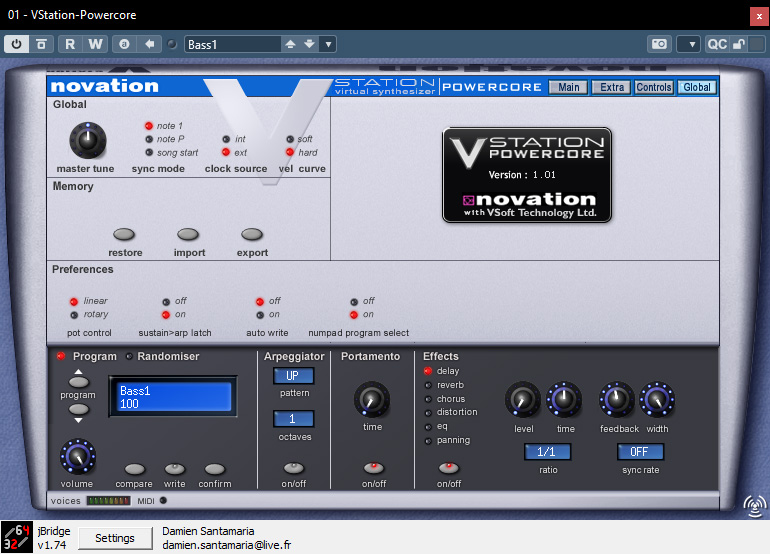This screenshot has width=770, height=554.
Task: Toggle arpeggiator on/off button
Action: 294,468
